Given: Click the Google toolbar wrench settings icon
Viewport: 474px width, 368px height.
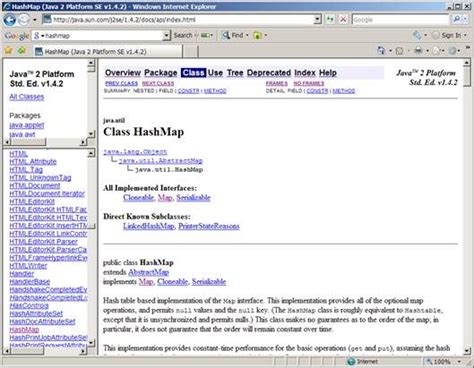Looking at the screenshot, I should [x=417, y=35].
